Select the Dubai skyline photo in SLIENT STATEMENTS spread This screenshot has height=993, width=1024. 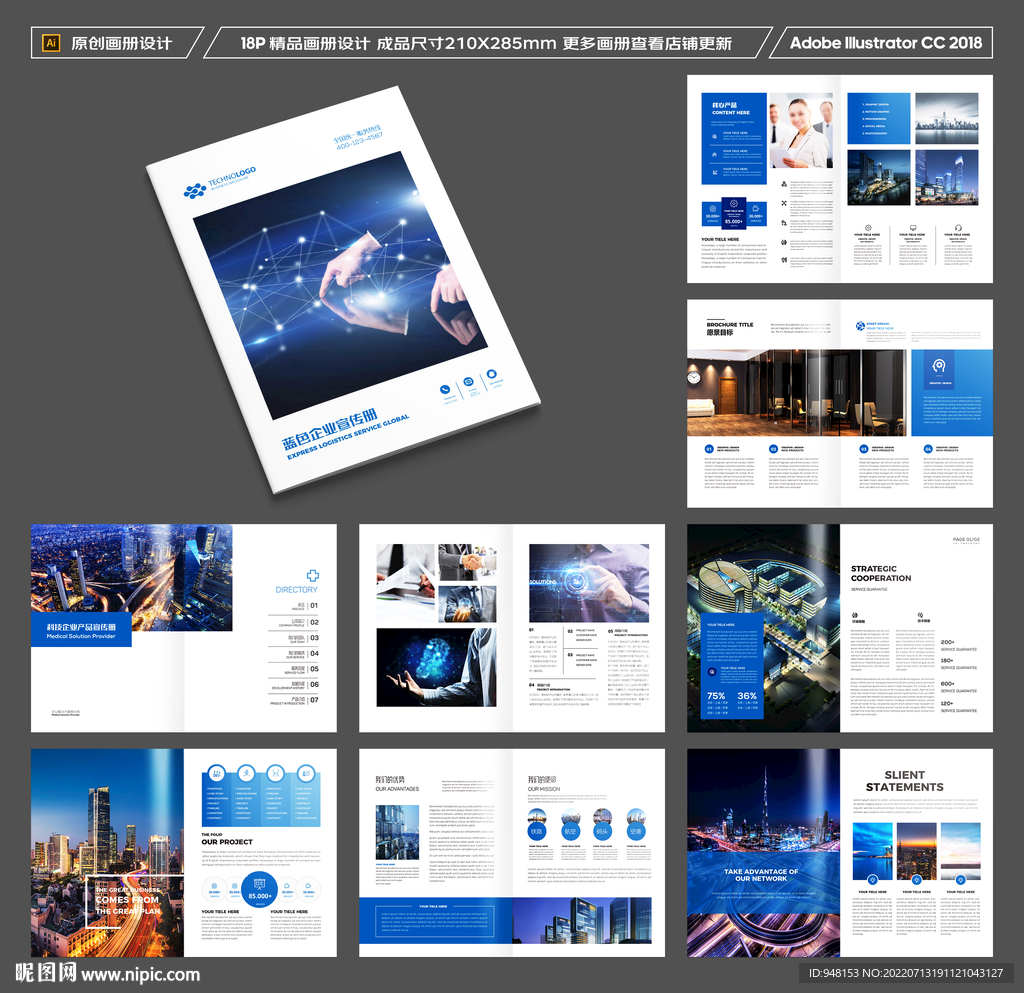click(x=763, y=853)
